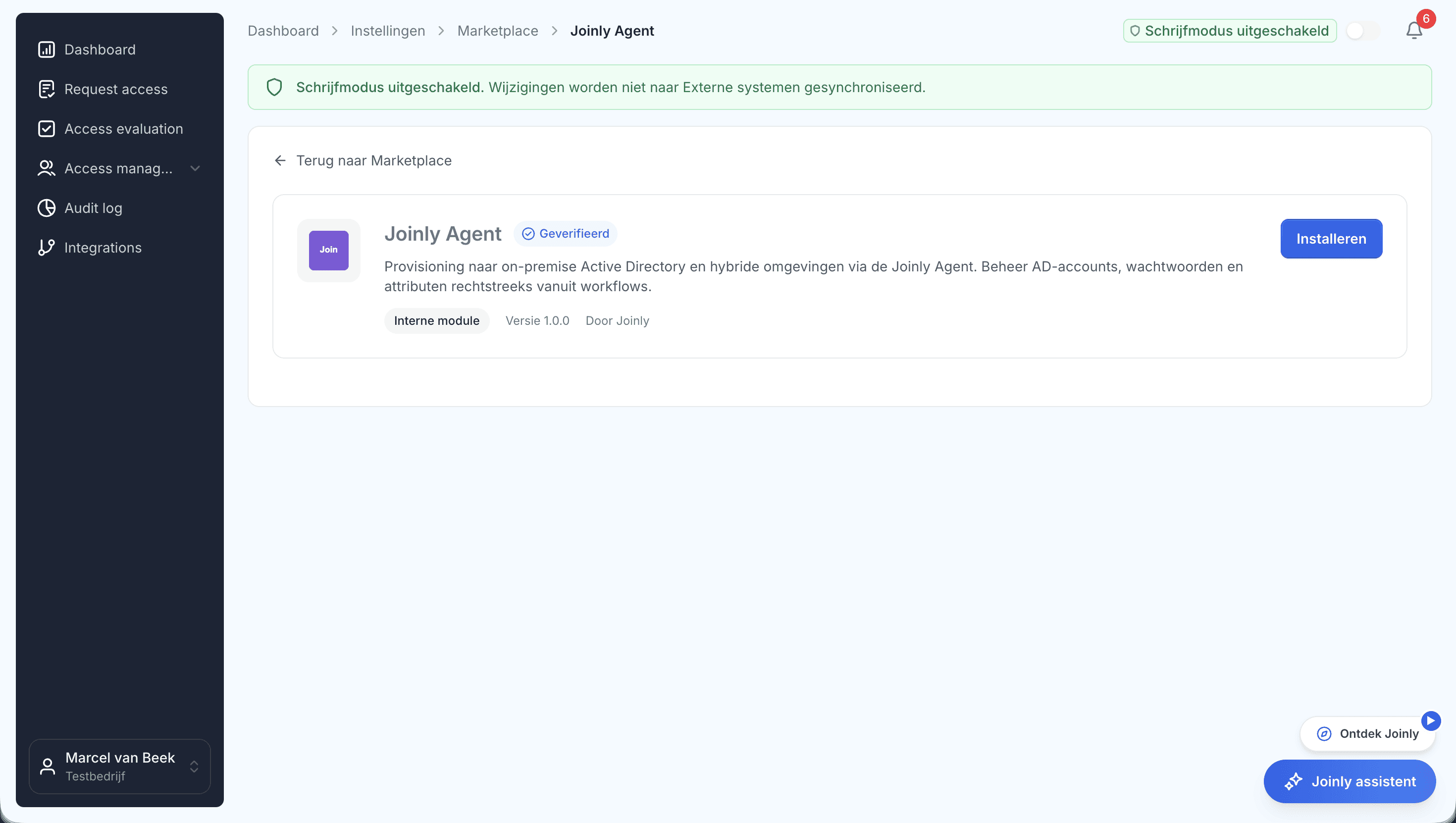The image size is (1456, 823).
Task: Click the Joinly Agent breadcrumb label
Action: [x=612, y=31]
